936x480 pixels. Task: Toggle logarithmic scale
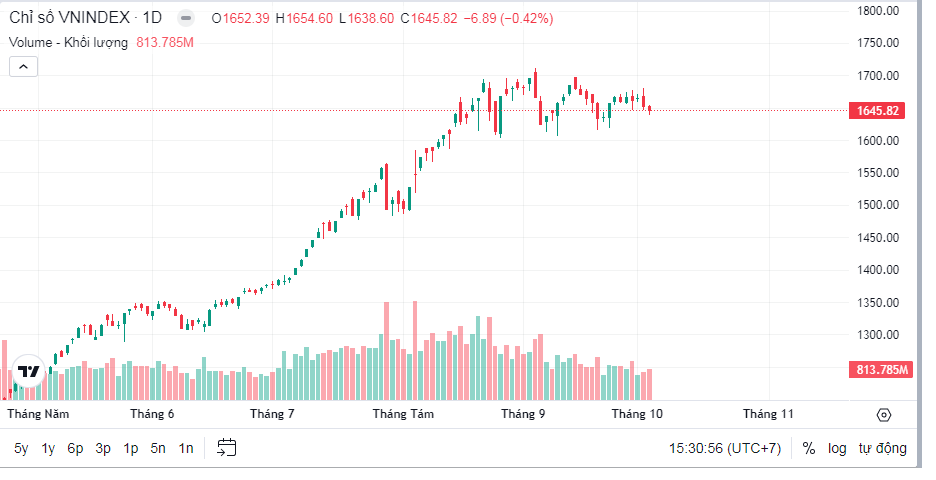(836, 448)
